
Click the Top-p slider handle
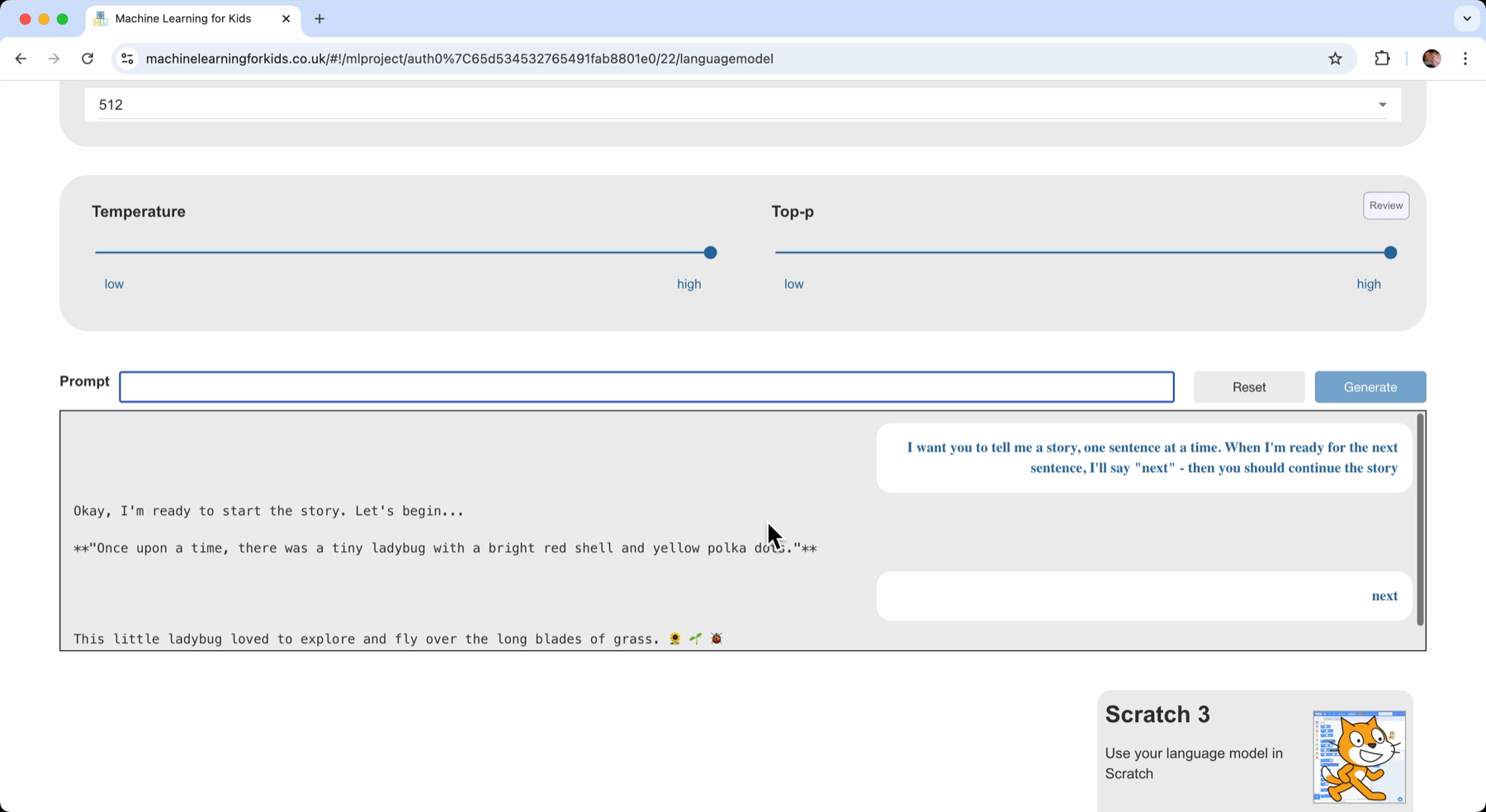click(1390, 253)
